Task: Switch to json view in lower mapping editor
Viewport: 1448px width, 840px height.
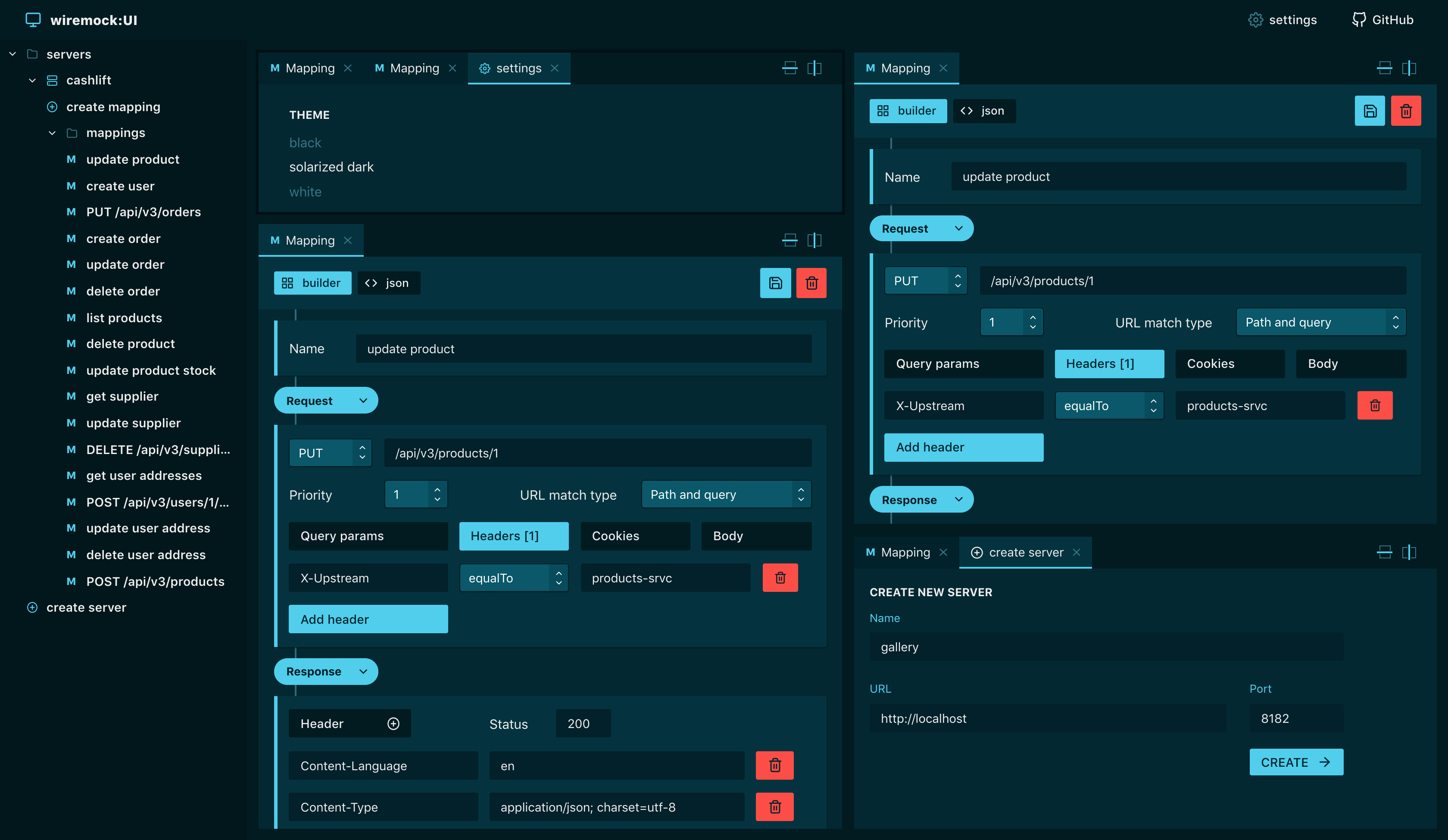Action: point(389,283)
